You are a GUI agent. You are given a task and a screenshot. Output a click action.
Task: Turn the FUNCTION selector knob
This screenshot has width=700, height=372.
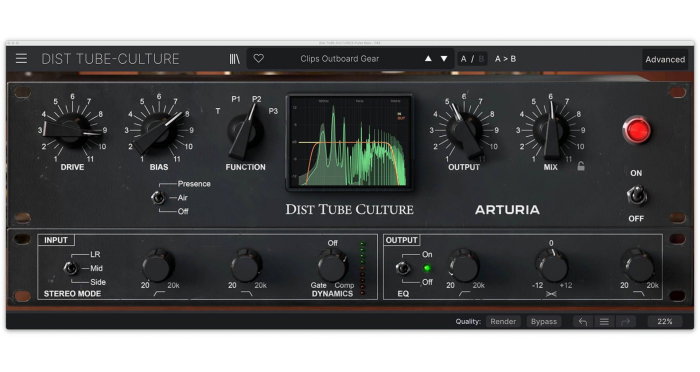[245, 131]
